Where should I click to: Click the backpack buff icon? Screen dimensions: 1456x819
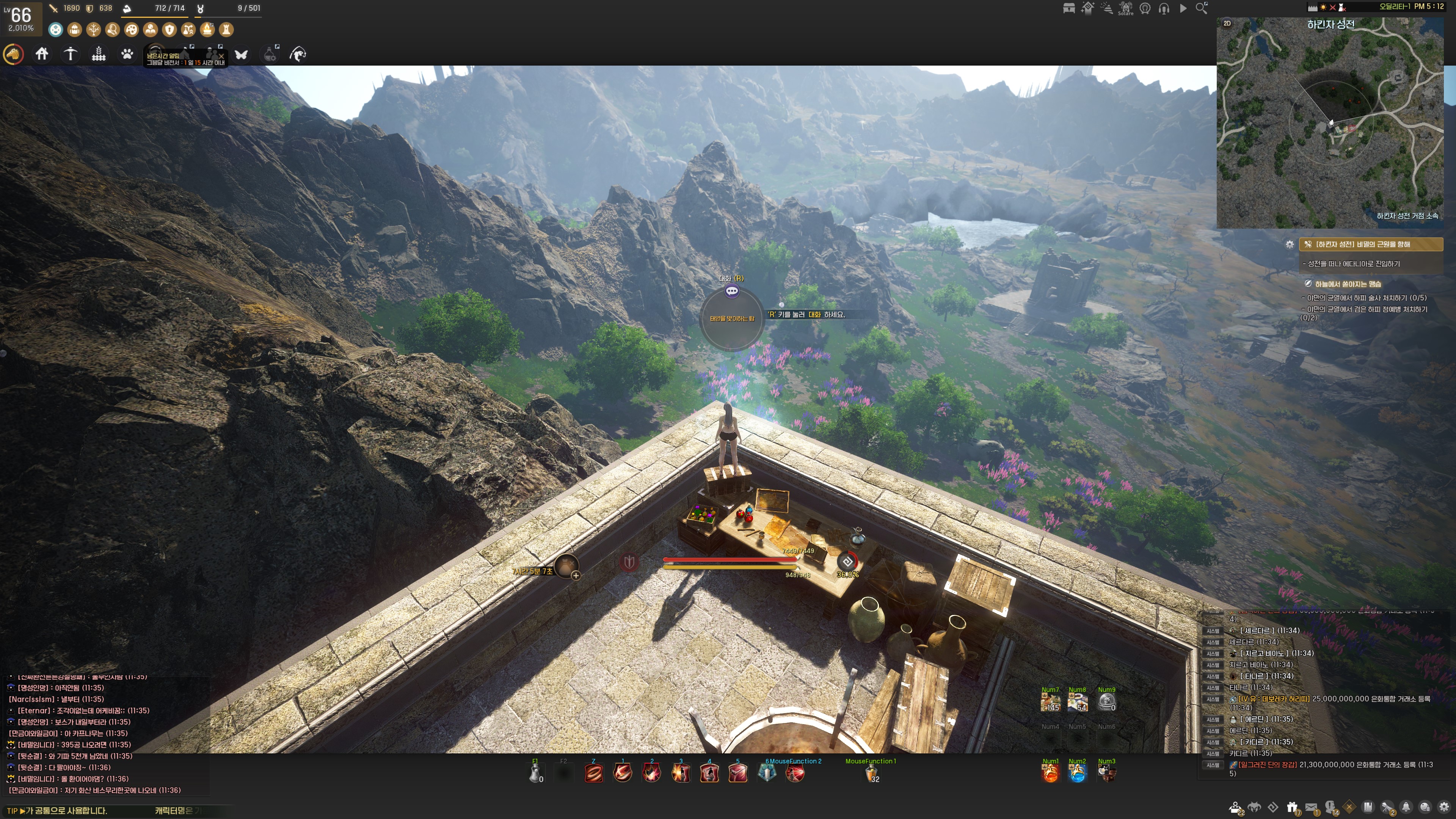click(74, 30)
